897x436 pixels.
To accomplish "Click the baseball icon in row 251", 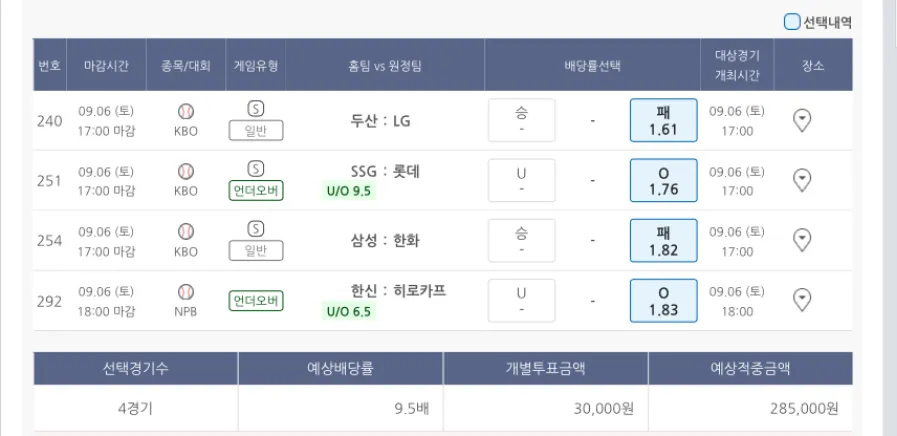I will click(186, 171).
